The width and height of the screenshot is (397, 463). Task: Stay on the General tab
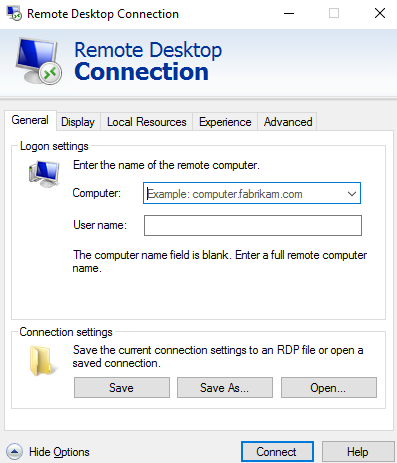coord(30,120)
